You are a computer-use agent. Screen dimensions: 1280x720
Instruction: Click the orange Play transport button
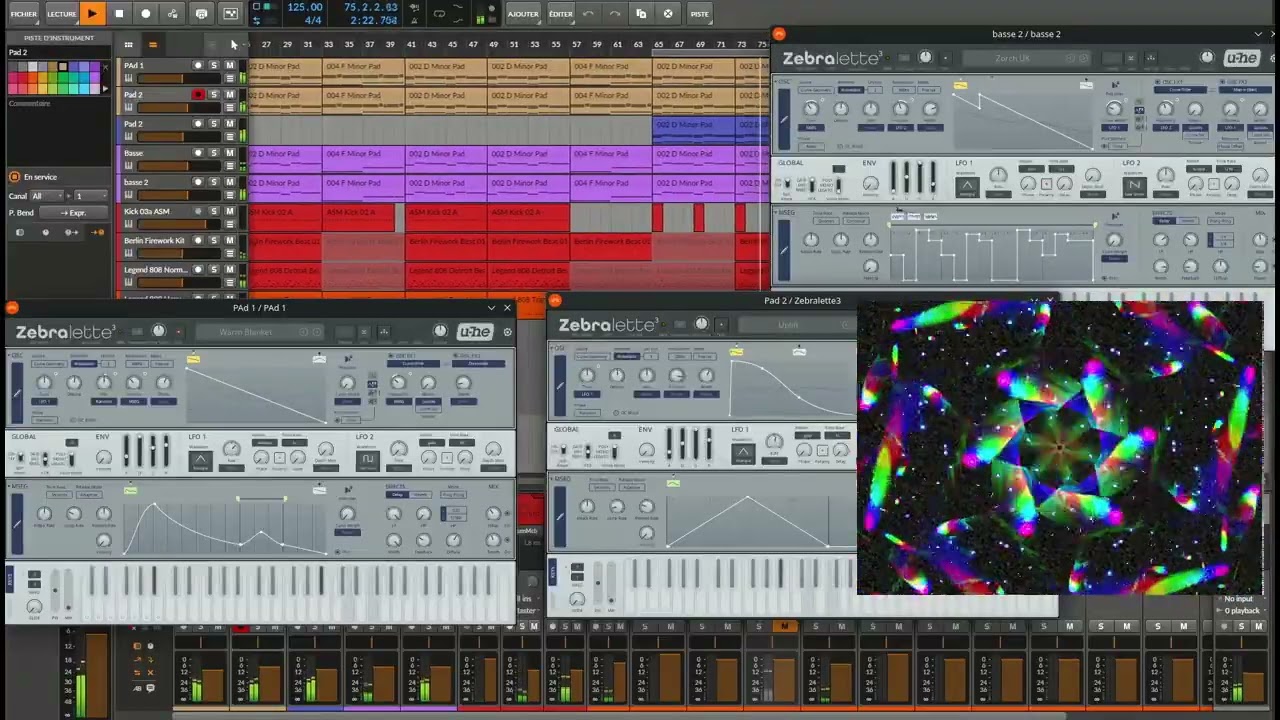tap(91, 14)
